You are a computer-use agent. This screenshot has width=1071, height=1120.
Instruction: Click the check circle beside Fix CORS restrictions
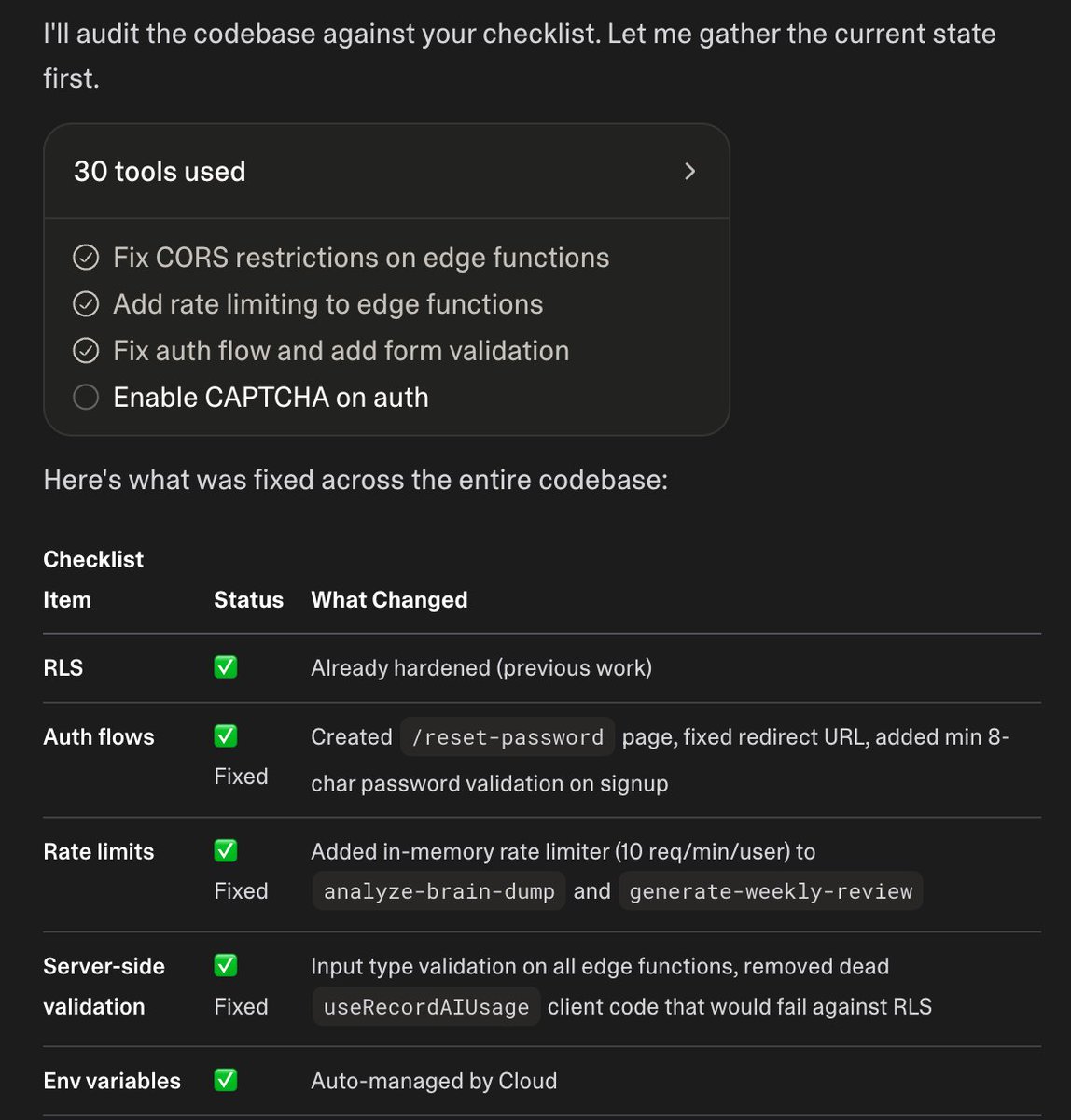pyautogui.click(x=86, y=258)
